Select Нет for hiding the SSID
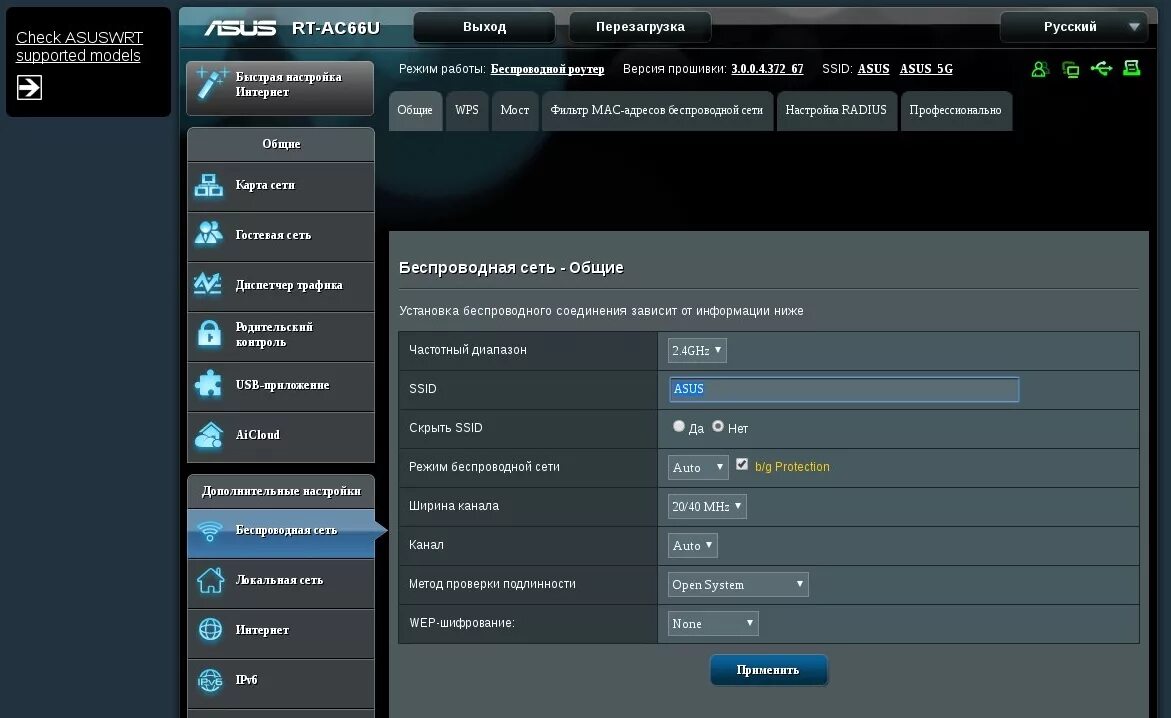The height and width of the screenshot is (718, 1171). pos(718,426)
